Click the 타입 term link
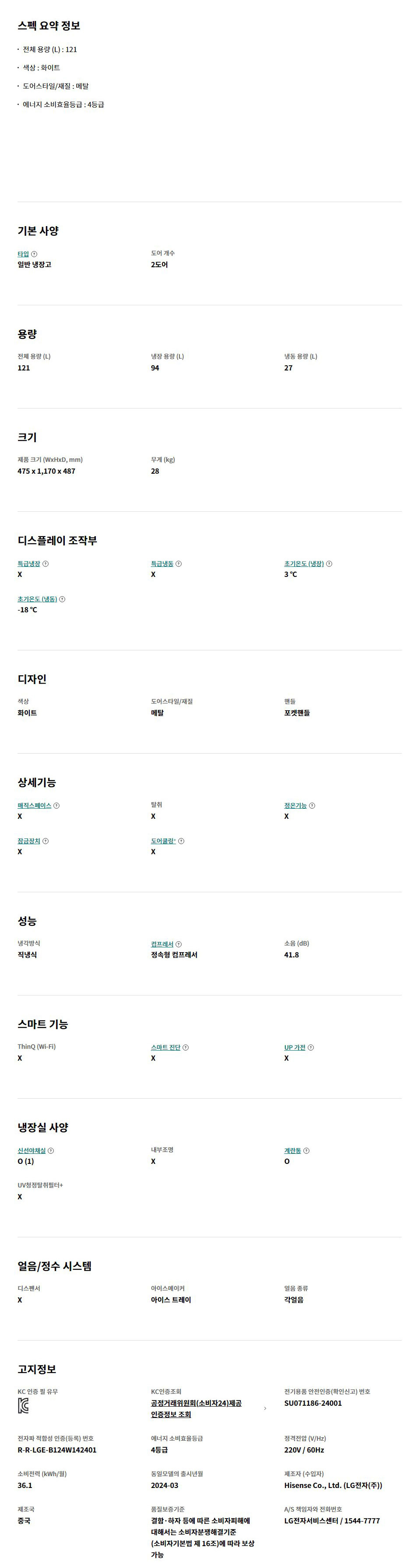411x1568 pixels. [23, 254]
